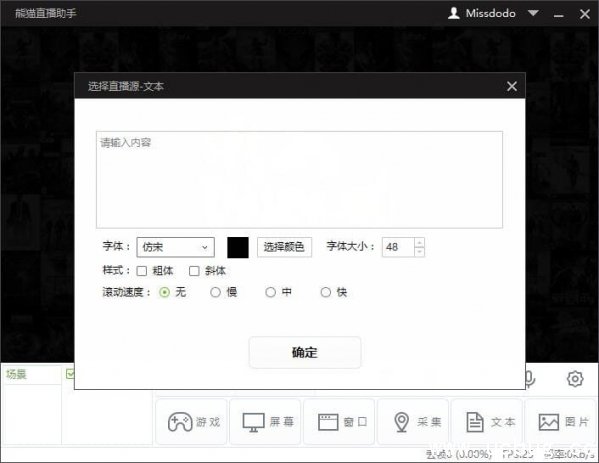The image size is (599, 463).
Task: Select scroll speed 慢 radio button
Action: click(215, 292)
